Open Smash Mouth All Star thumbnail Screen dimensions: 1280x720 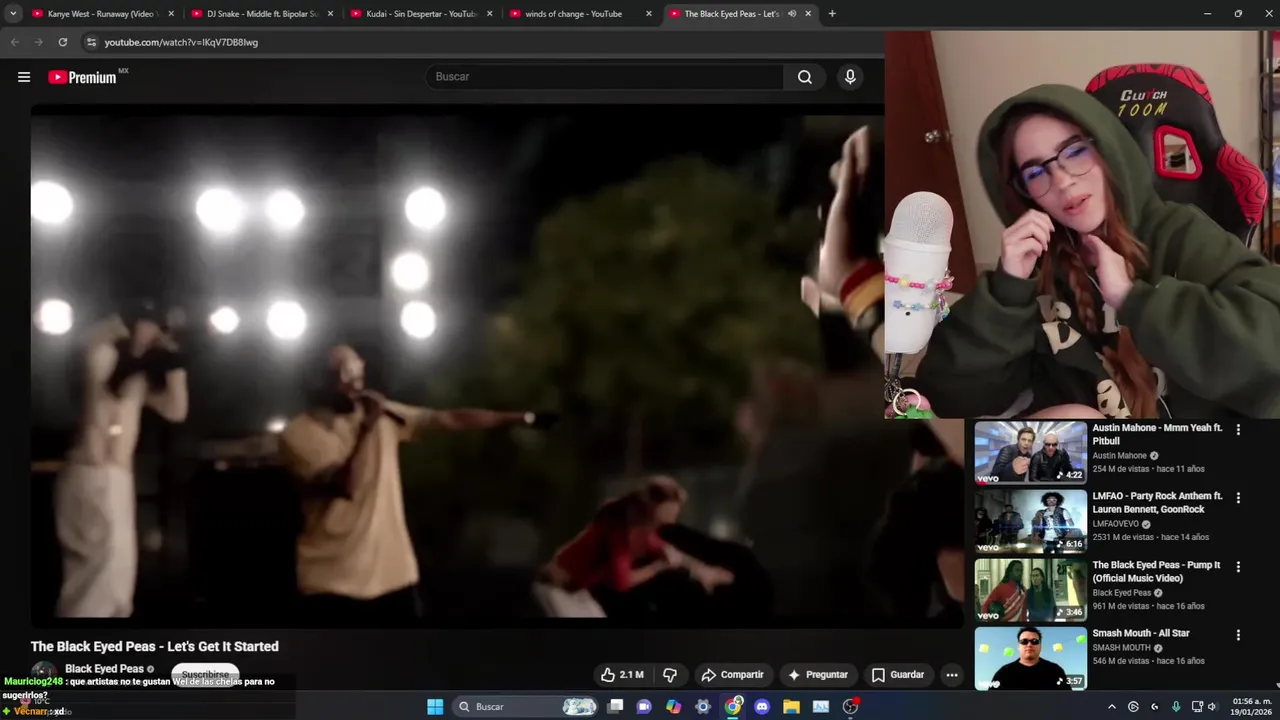coord(1030,658)
